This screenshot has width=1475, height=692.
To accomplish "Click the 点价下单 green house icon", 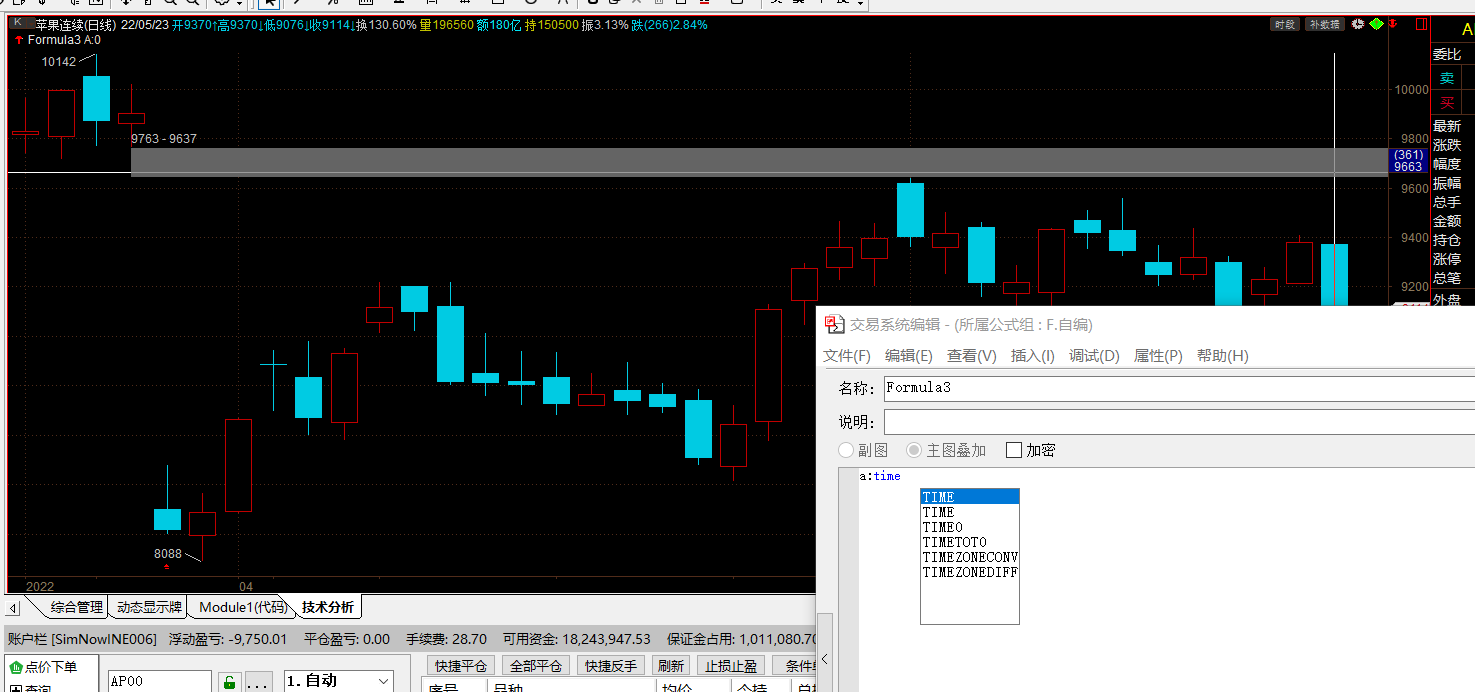I will point(16,667).
